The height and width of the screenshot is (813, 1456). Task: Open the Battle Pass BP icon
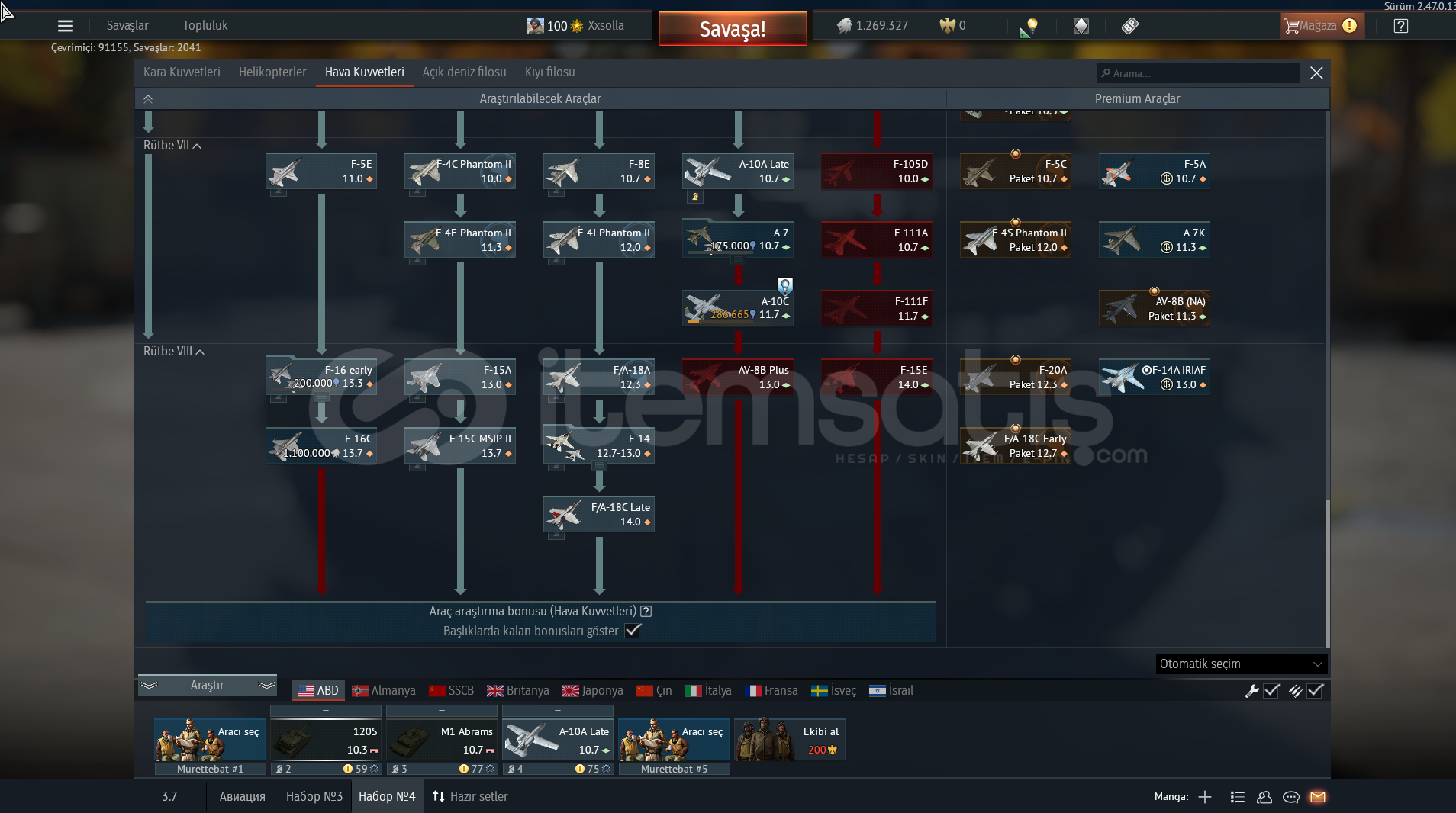(1130, 26)
